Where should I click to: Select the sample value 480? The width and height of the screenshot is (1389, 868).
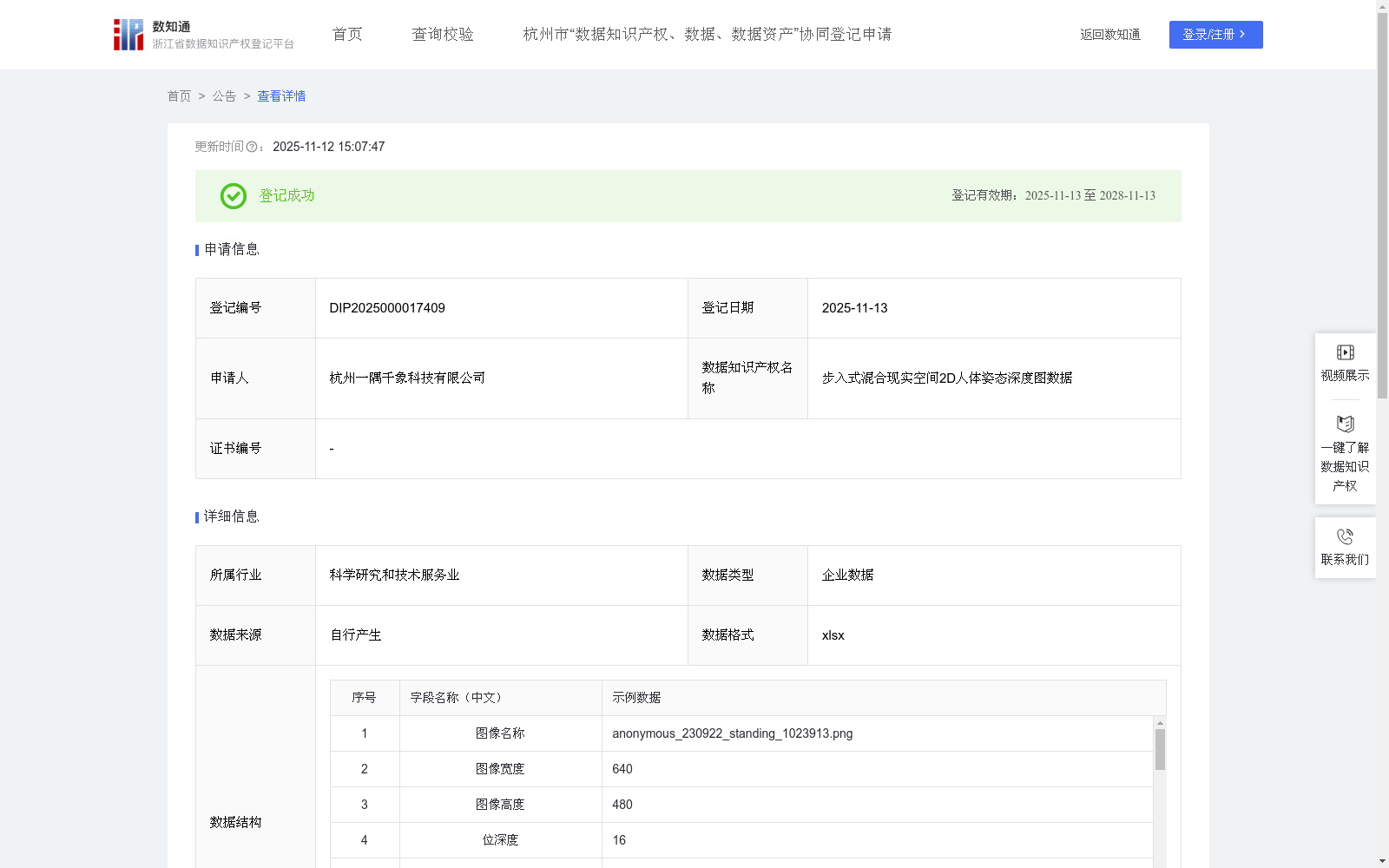pos(622,805)
